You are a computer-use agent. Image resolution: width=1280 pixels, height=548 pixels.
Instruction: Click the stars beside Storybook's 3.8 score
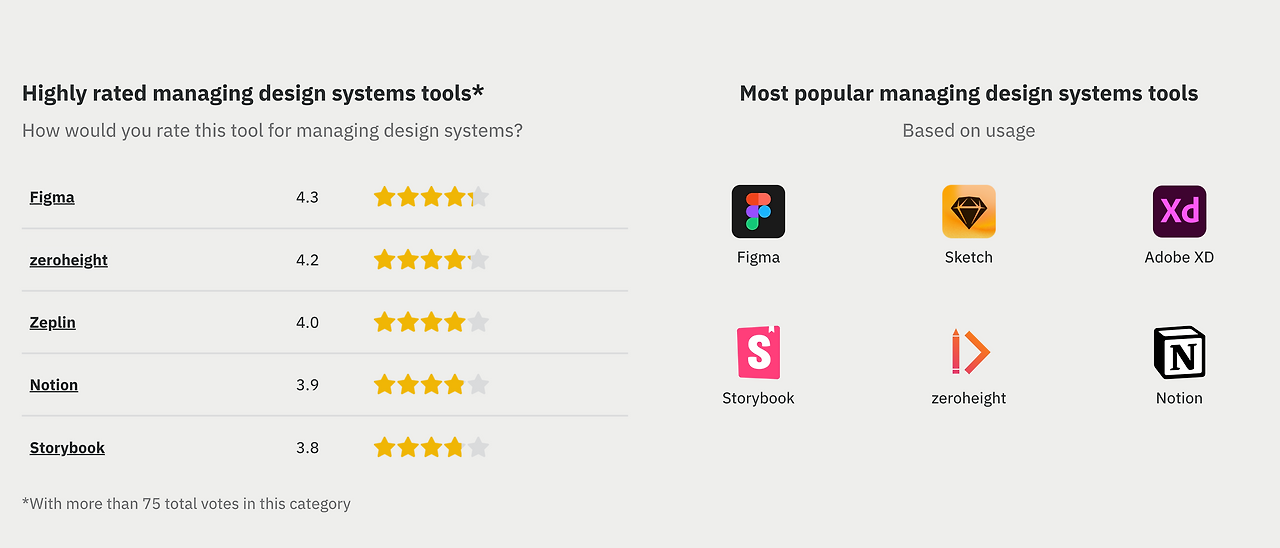click(x=431, y=447)
